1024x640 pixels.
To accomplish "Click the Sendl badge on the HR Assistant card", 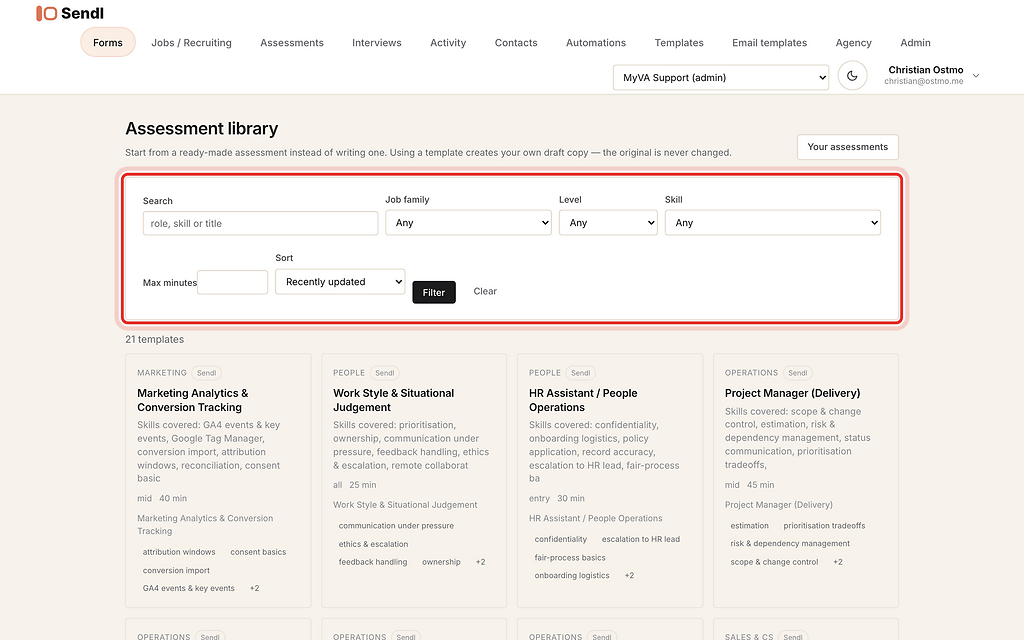I will click(x=581, y=373).
